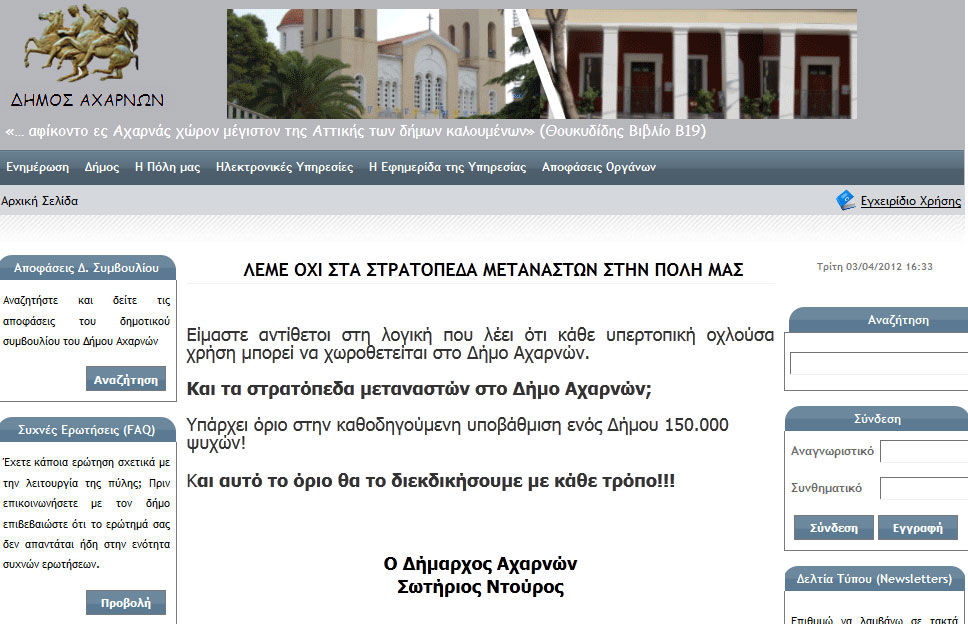
Task: Select the Η Πόλη μας menu
Action: click(x=167, y=167)
